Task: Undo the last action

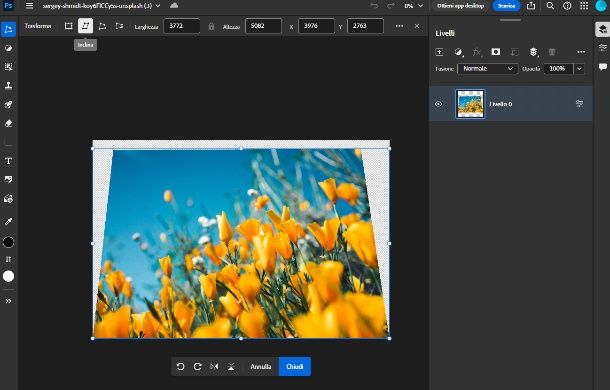Action: [374, 6]
